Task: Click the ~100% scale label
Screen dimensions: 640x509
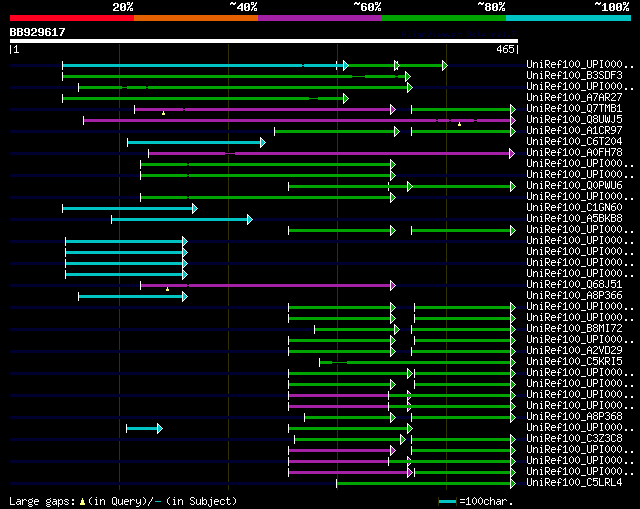Action: pyautogui.click(x=612, y=7)
